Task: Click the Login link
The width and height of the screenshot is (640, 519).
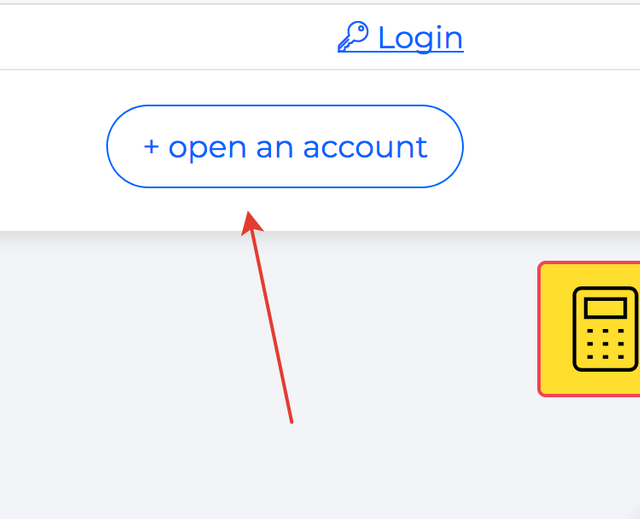Action: (x=400, y=38)
